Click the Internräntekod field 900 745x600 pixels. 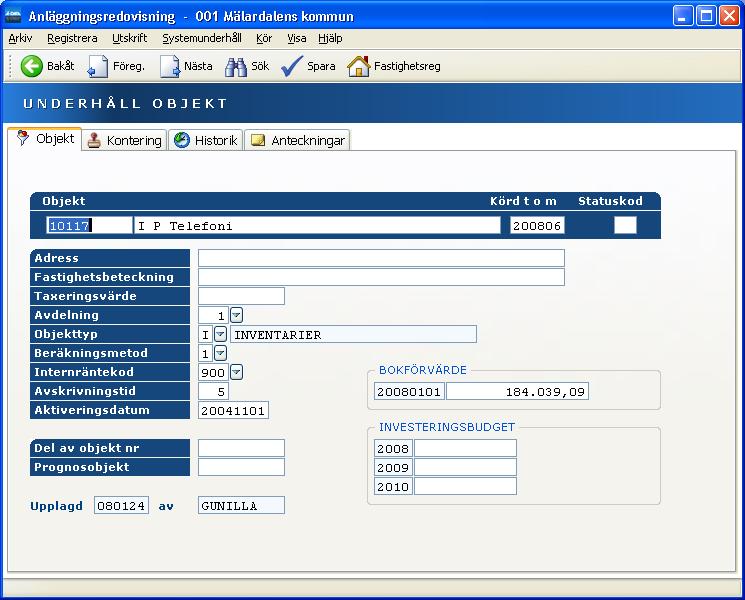[x=213, y=372]
